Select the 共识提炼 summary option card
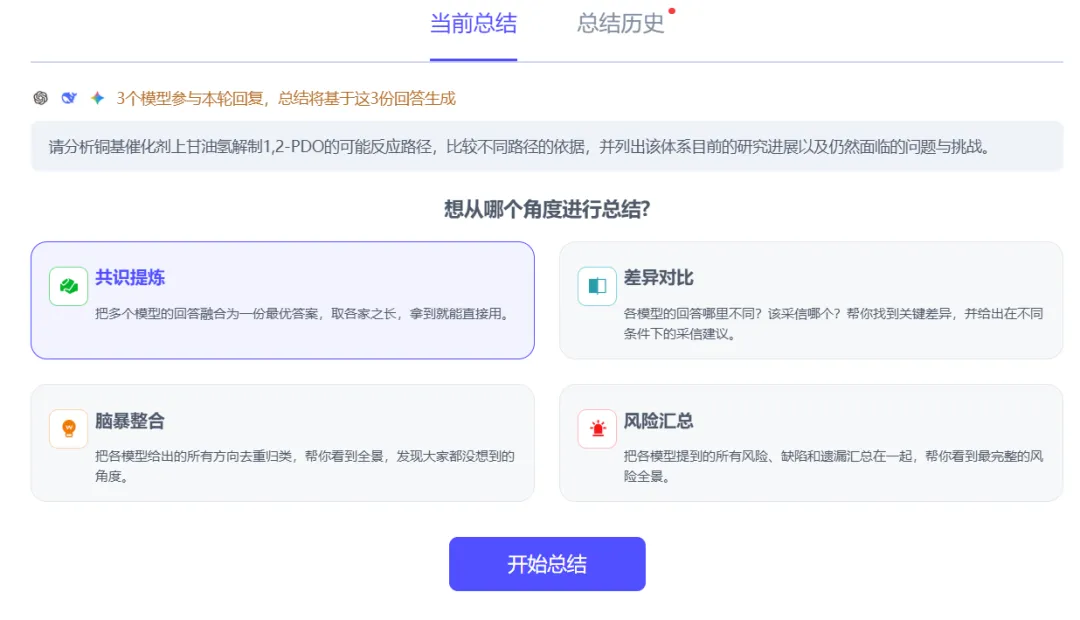The image size is (1080, 620). click(282, 300)
